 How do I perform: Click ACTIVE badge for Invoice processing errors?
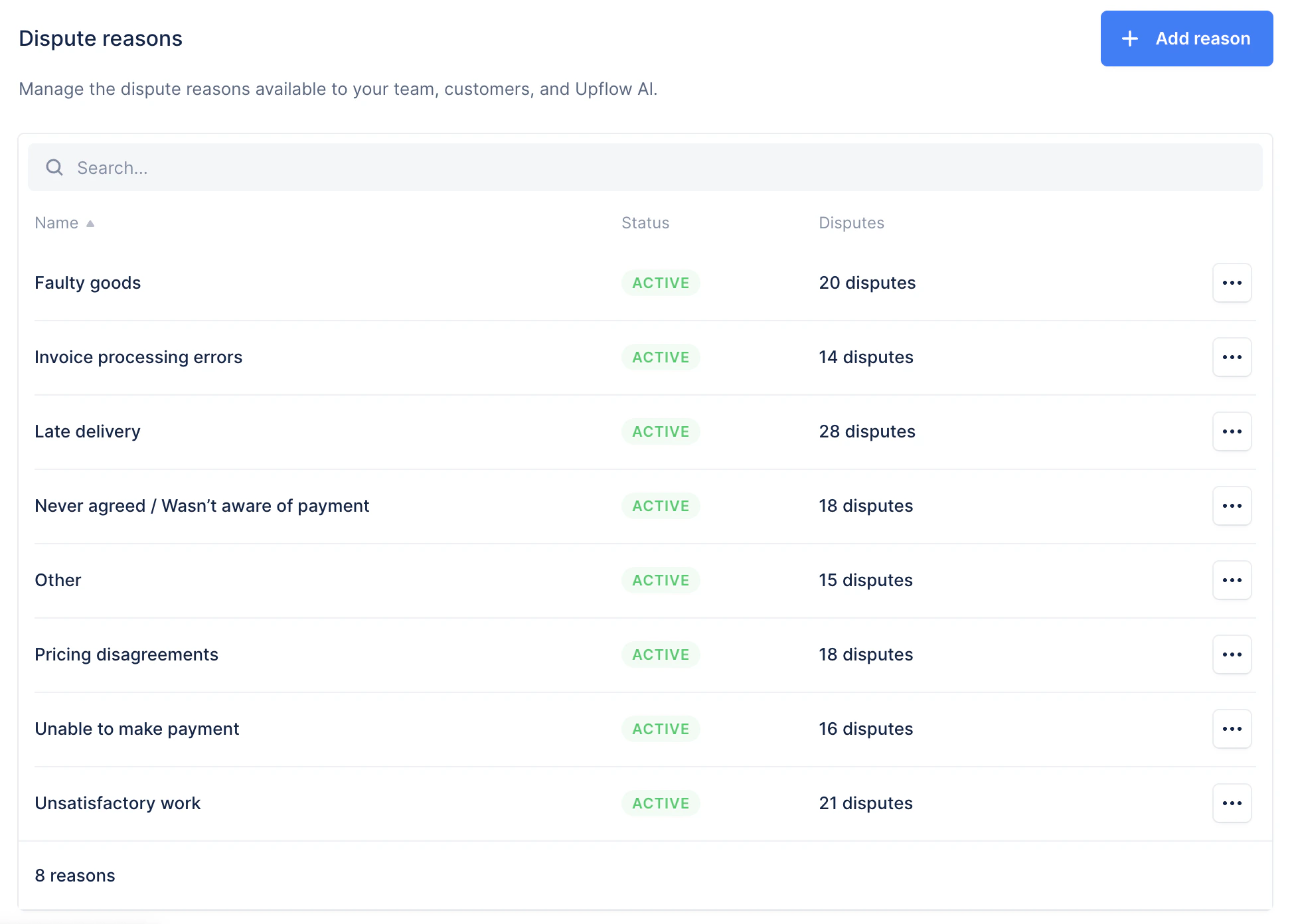click(661, 357)
